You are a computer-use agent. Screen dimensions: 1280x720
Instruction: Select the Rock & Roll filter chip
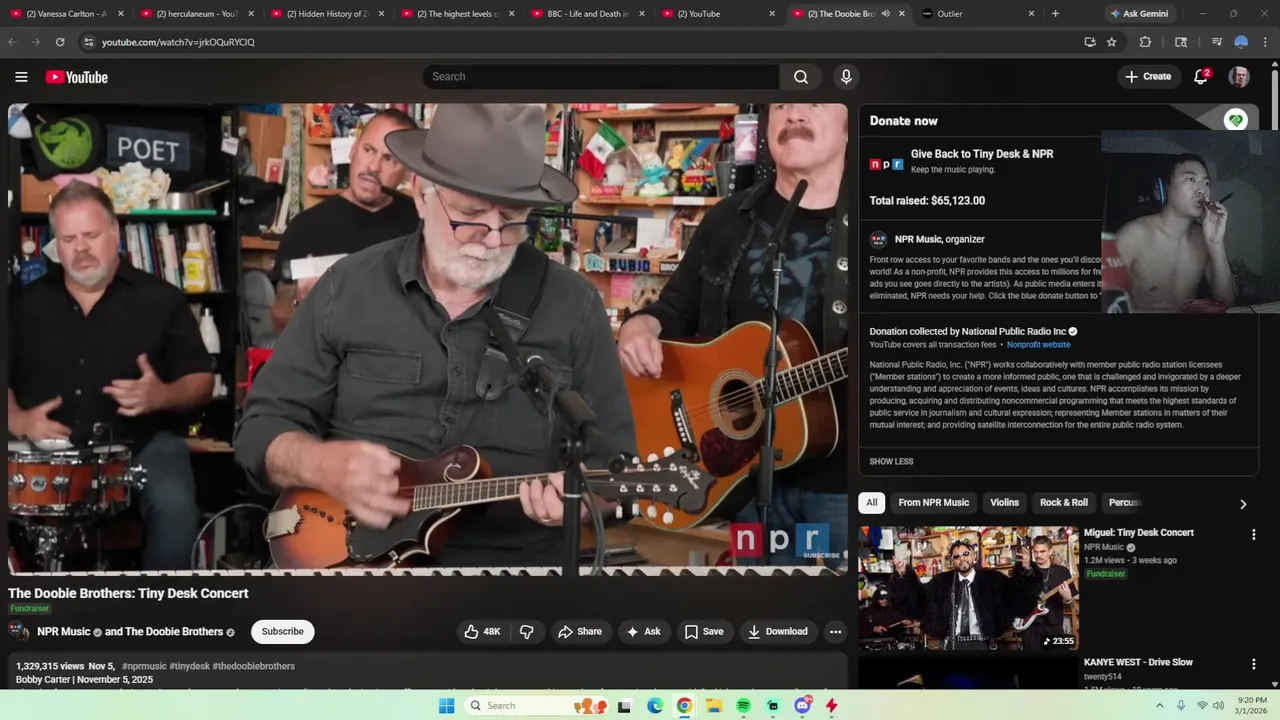[1063, 503]
